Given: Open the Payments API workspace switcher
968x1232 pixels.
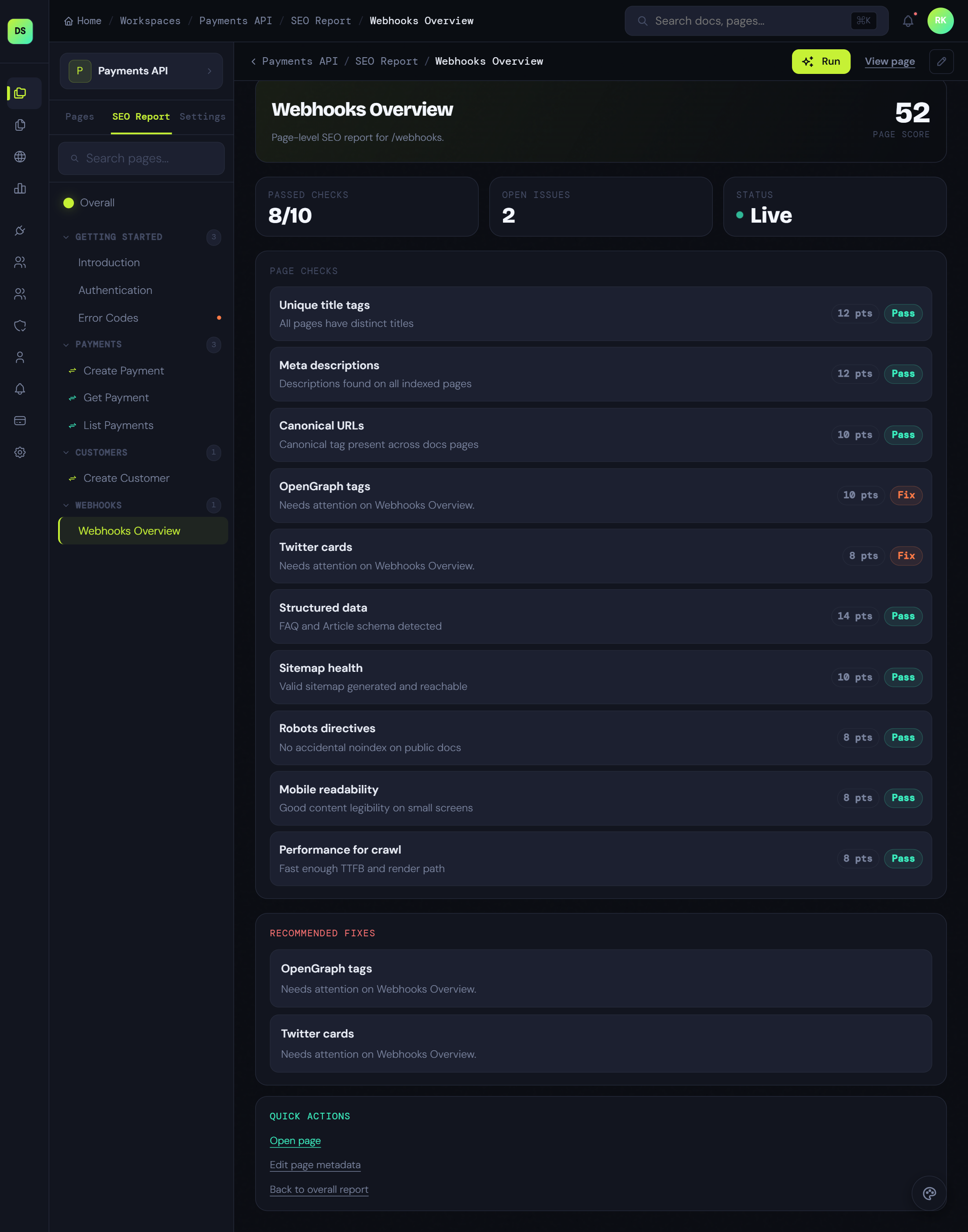Looking at the screenshot, I should tap(141, 71).
